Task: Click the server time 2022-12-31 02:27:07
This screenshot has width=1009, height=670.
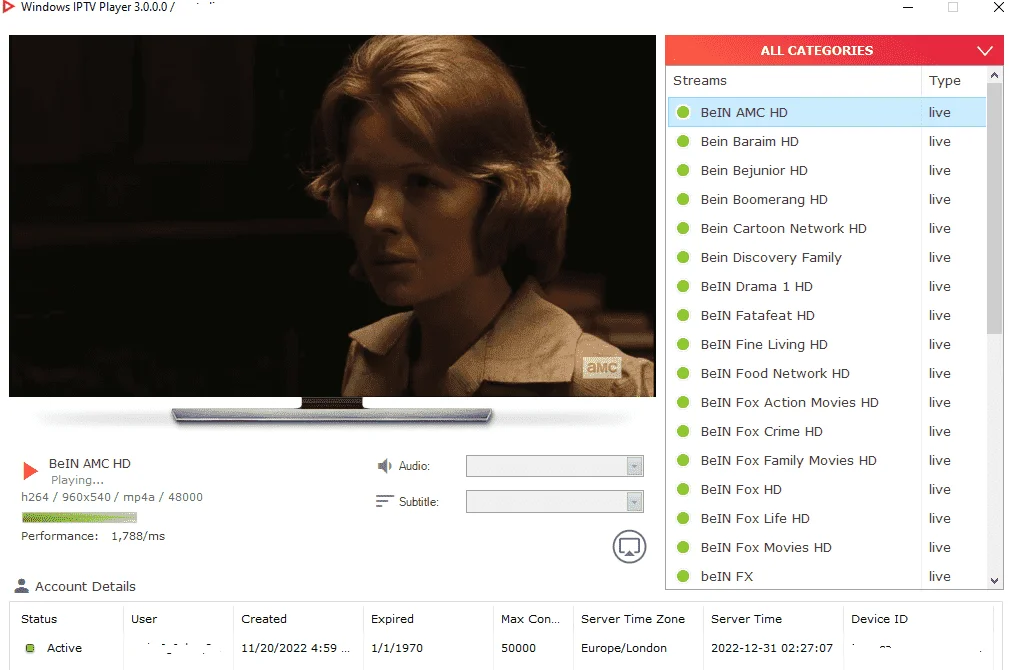Action: click(772, 648)
